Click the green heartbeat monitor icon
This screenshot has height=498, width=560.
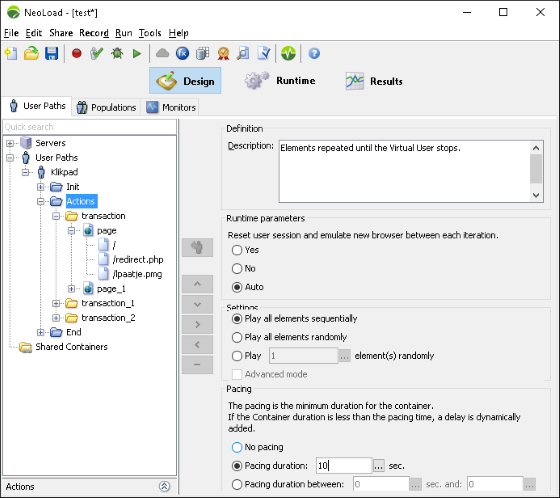point(288,54)
